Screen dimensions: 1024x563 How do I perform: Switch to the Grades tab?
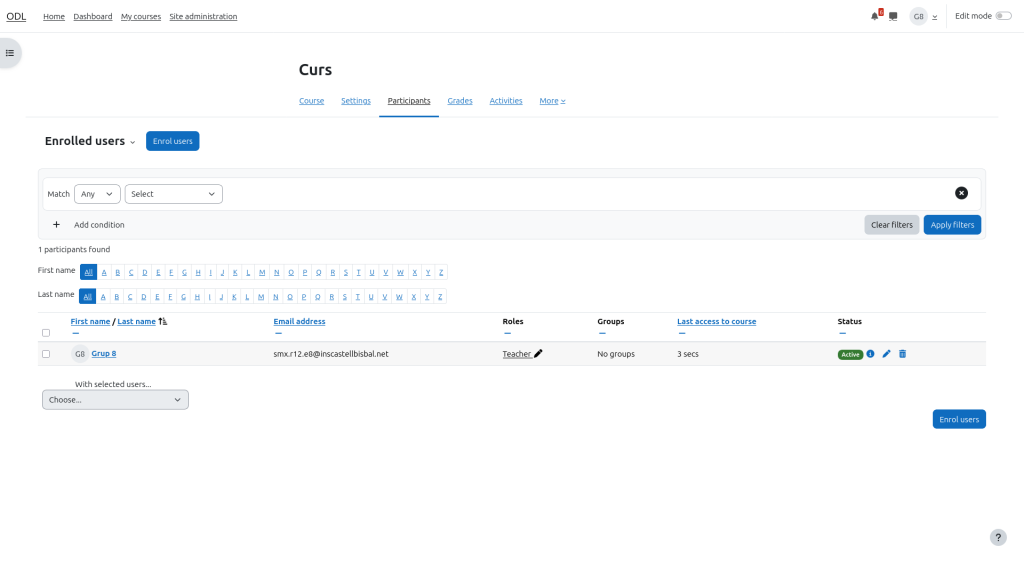click(460, 101)
